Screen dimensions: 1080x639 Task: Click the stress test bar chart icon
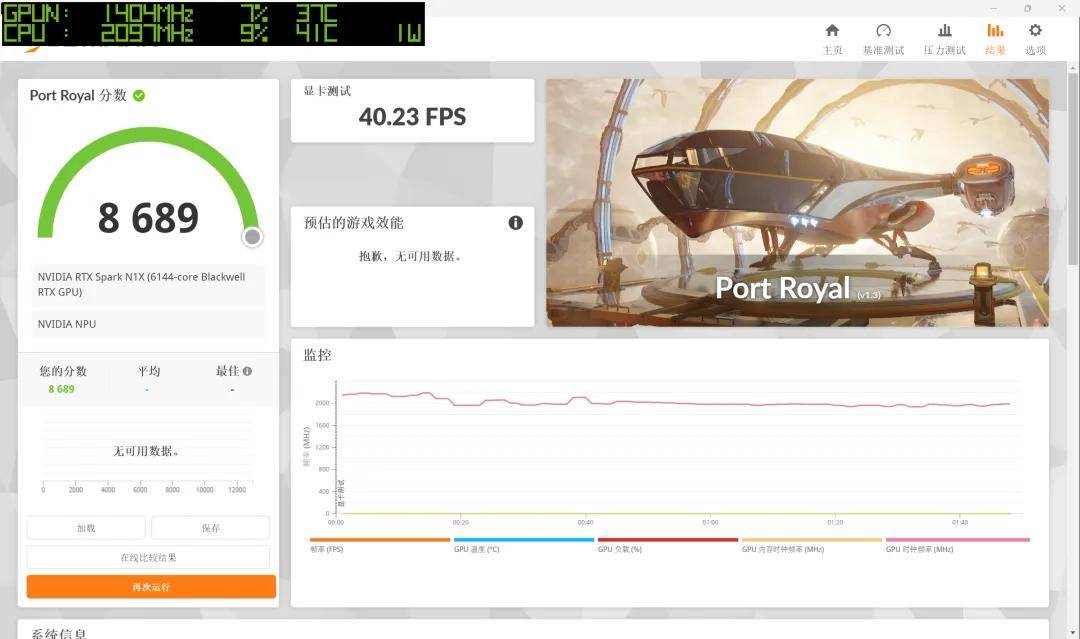(945, 30)
